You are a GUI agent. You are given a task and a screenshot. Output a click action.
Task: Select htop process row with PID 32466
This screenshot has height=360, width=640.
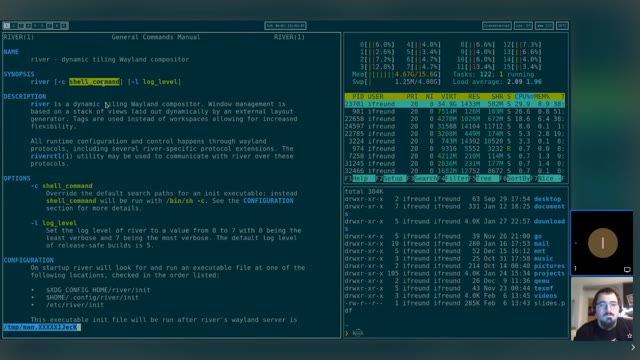pyautogui.click(x=455, y=171)
